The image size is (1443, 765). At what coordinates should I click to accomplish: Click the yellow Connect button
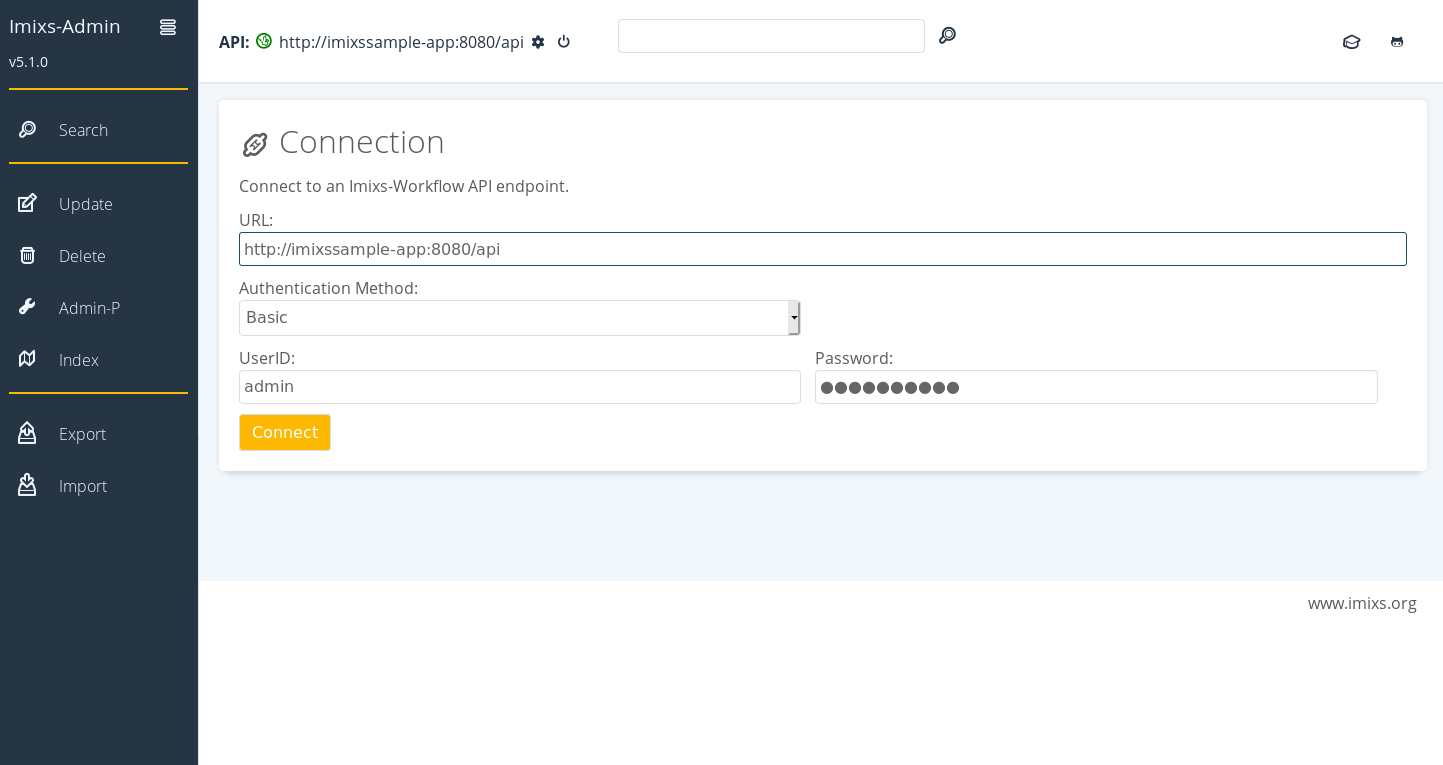285,432
